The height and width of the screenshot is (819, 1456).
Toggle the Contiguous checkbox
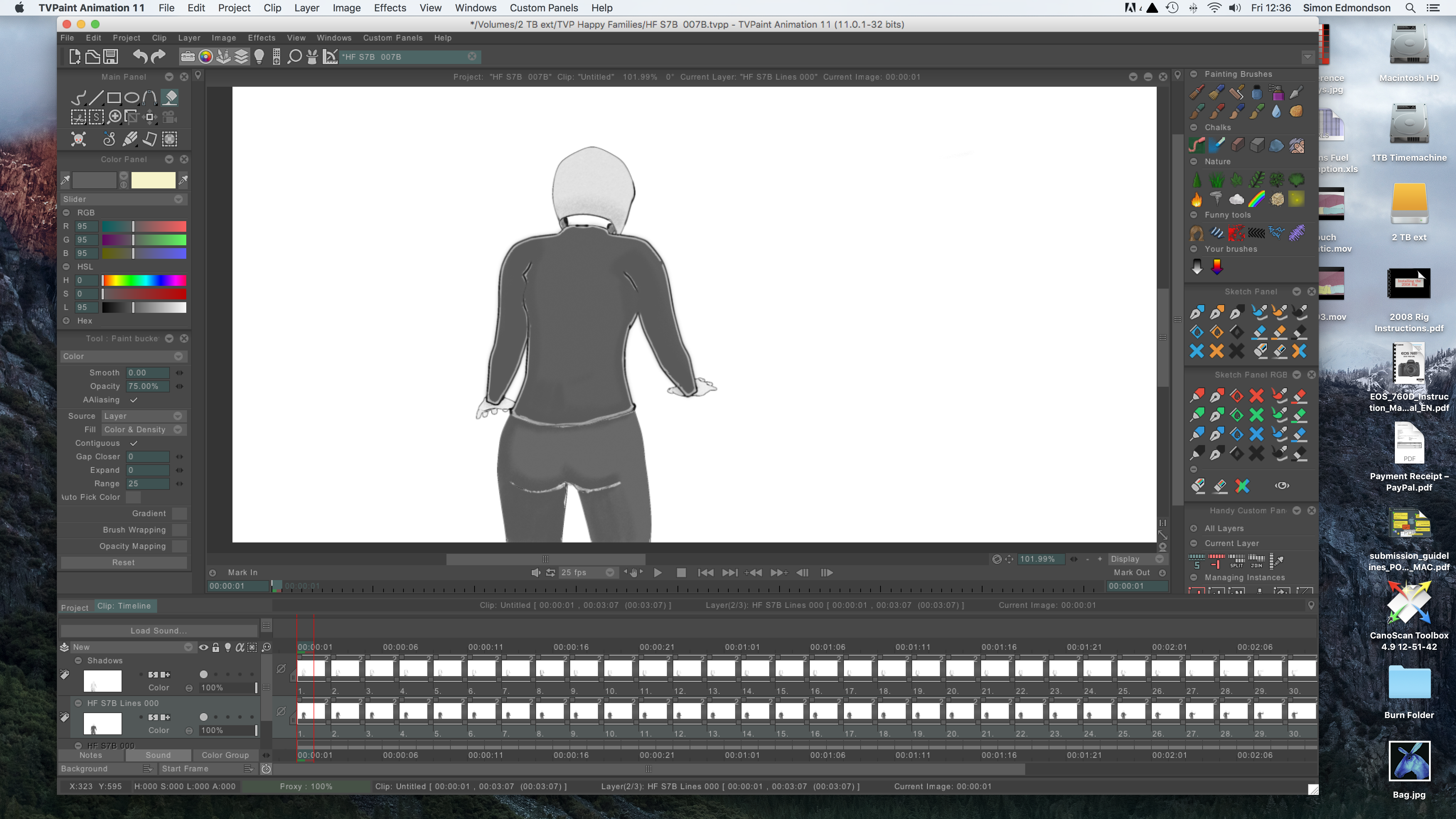(134, 443)
